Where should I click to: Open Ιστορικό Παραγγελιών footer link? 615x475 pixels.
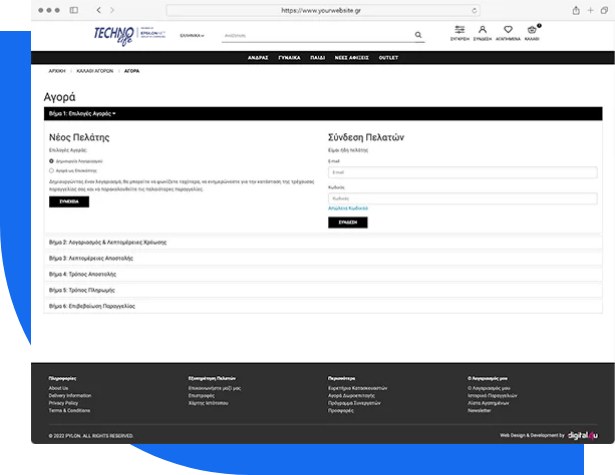pyautogui.click(x=492, y=395)
